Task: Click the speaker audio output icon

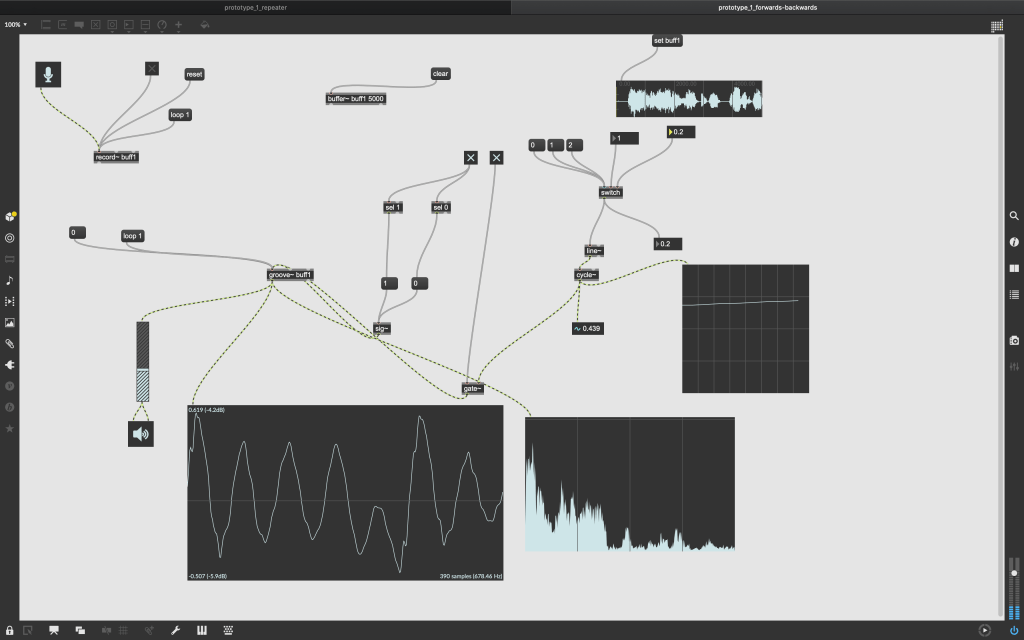Action: coord(141,433)
